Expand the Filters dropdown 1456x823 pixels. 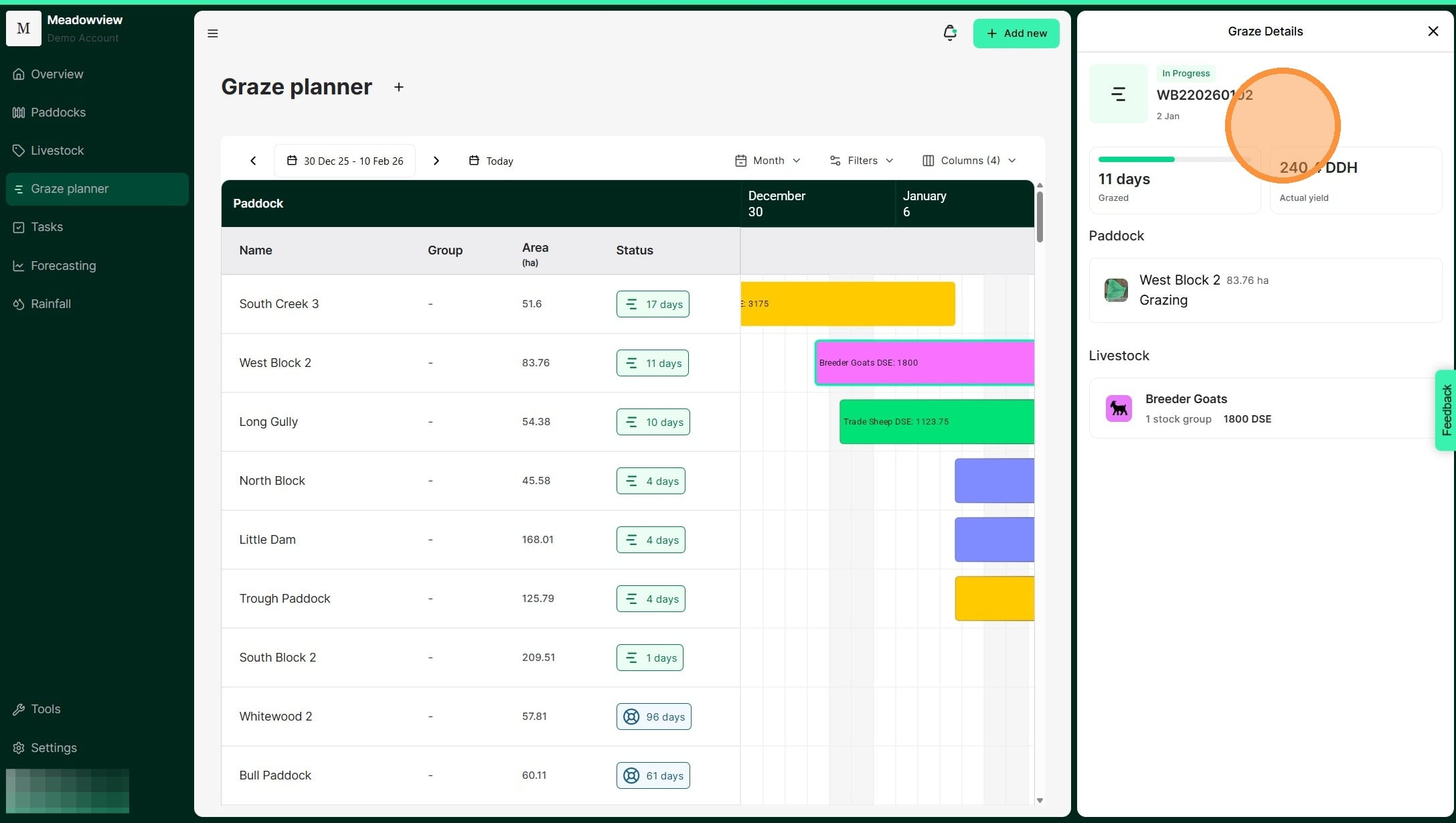[x=862, y=161]
